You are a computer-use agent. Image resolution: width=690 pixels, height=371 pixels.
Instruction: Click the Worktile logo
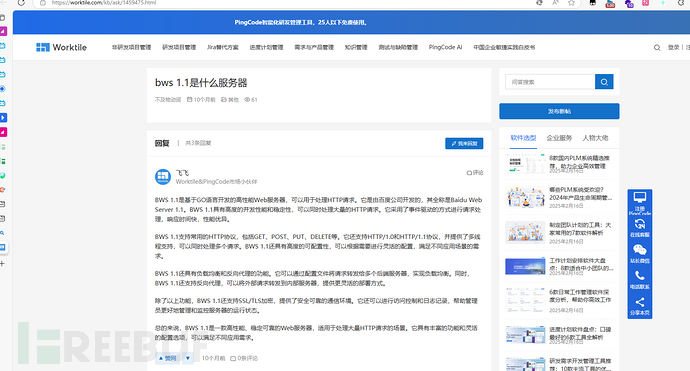pyautogui.click(x=61, y=47)
